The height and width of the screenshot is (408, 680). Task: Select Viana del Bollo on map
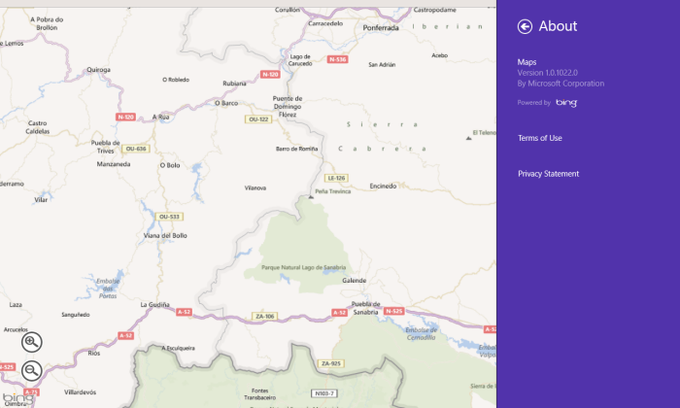[165, 235]
